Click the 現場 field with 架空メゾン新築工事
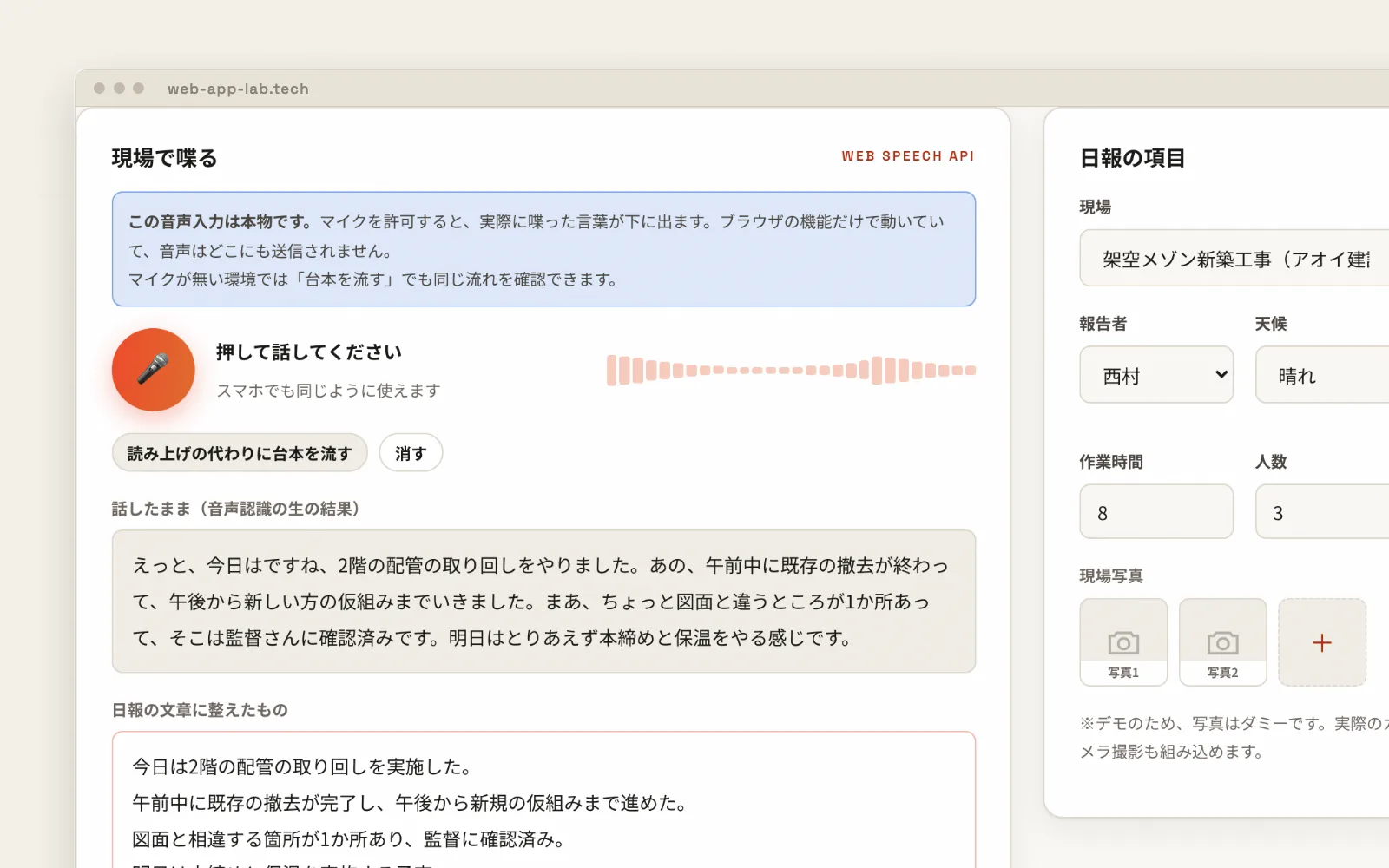 [1234, 258]
